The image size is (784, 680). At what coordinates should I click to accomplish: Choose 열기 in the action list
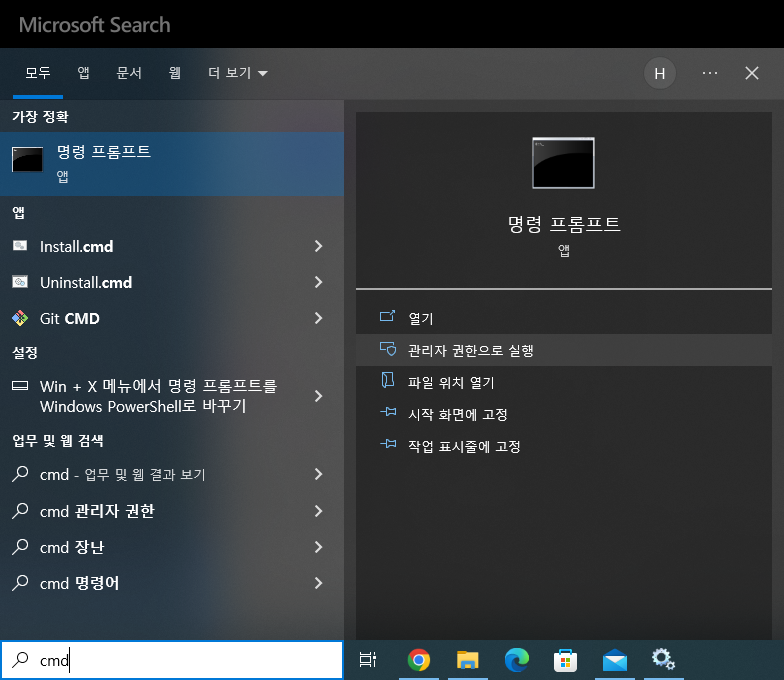[x=564, y=318]
